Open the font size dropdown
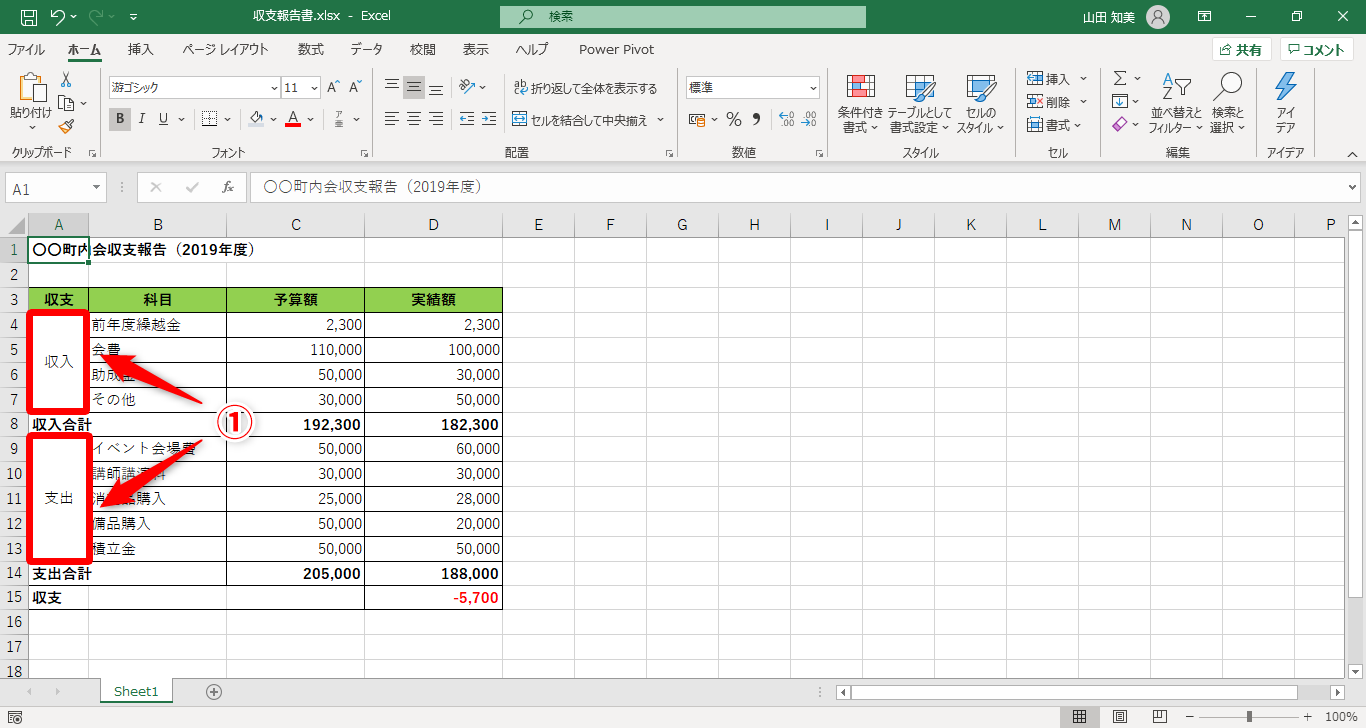 click(x=314, y=88)
